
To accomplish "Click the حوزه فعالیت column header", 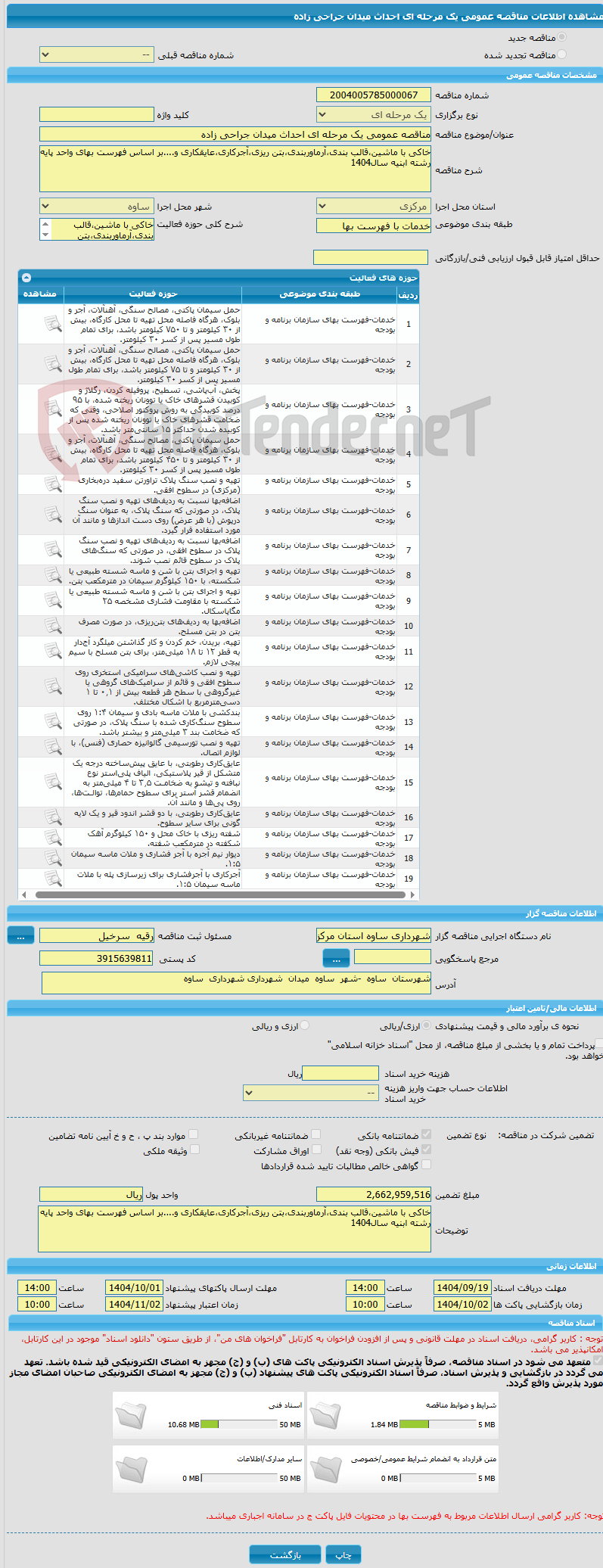I will point(154,294).
